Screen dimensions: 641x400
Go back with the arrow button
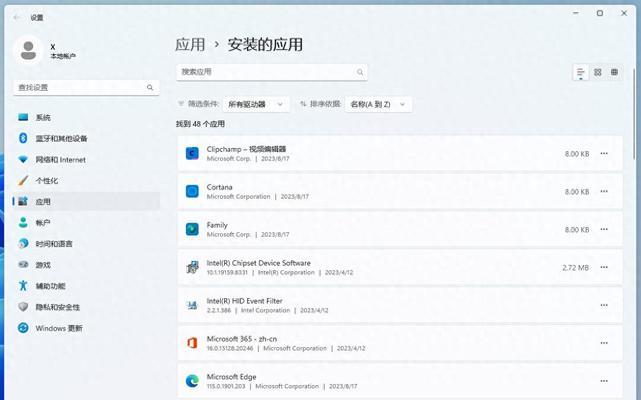(x=17, y=17)
